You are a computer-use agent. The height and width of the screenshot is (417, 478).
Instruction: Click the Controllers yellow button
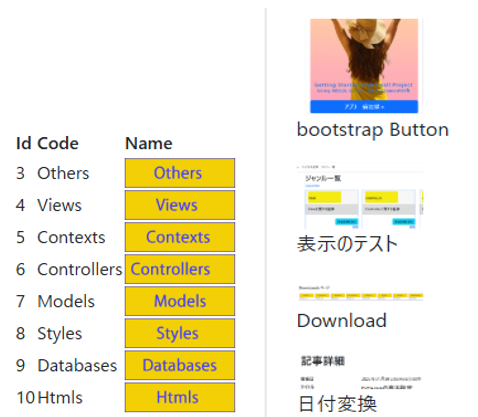click(x=180, y=269)
